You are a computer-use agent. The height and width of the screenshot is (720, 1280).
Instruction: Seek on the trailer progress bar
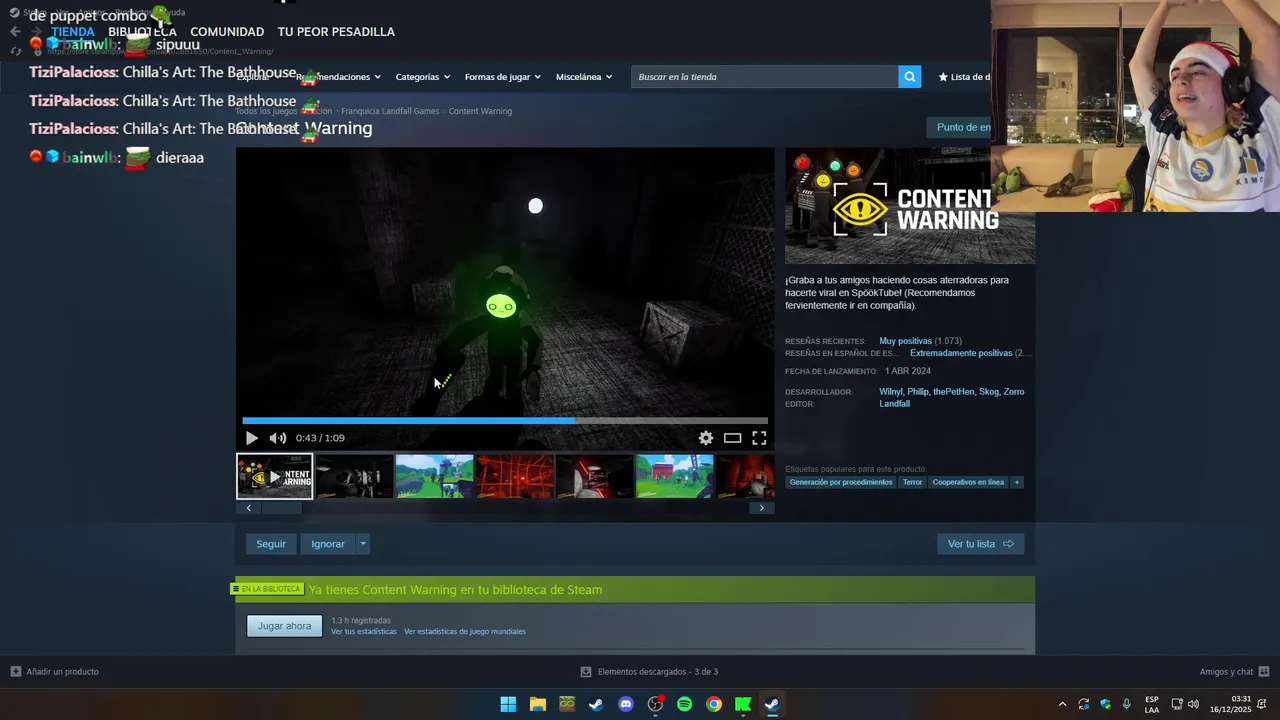click(x=505, y=421)
